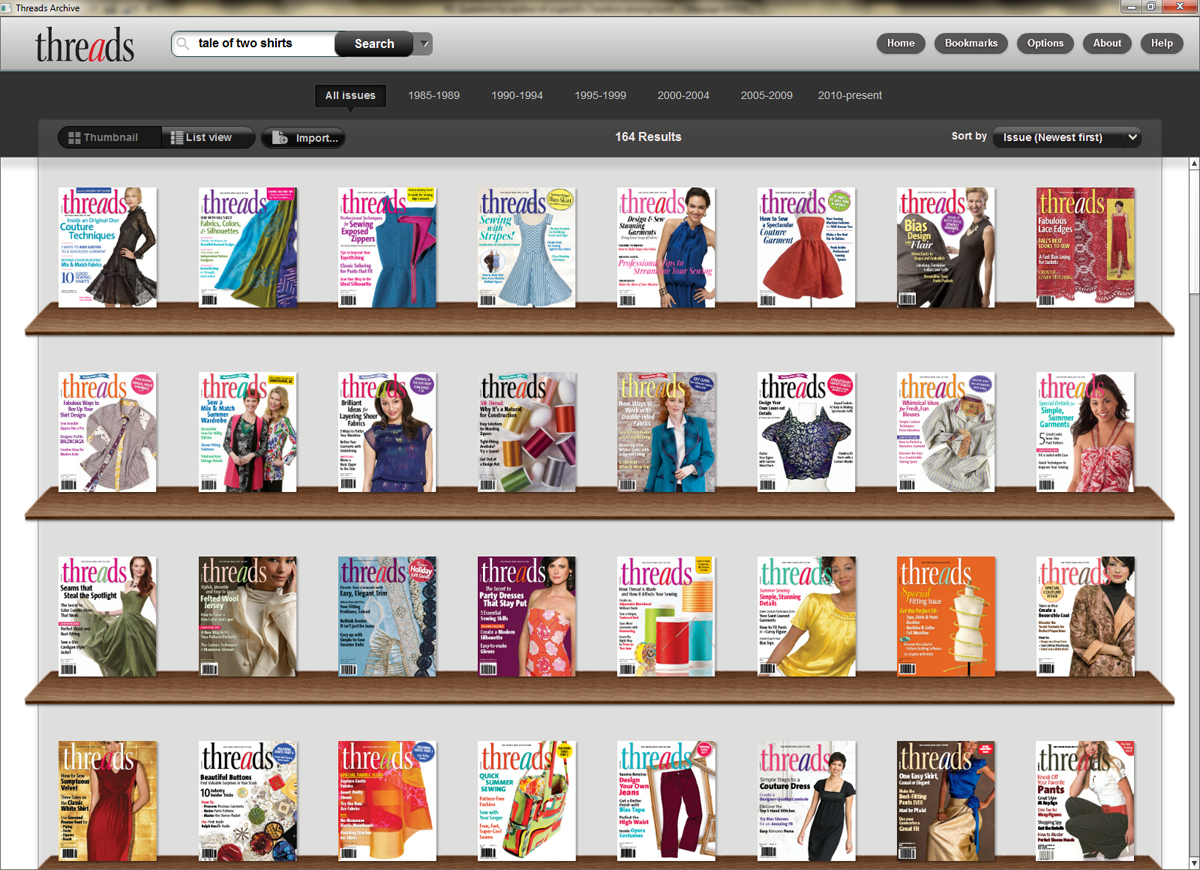Open the Fabrics, Colors & Silhouettes issue
Image resolution: width=1200 pixels, height=870 pixels.
[x=248, y=247]
